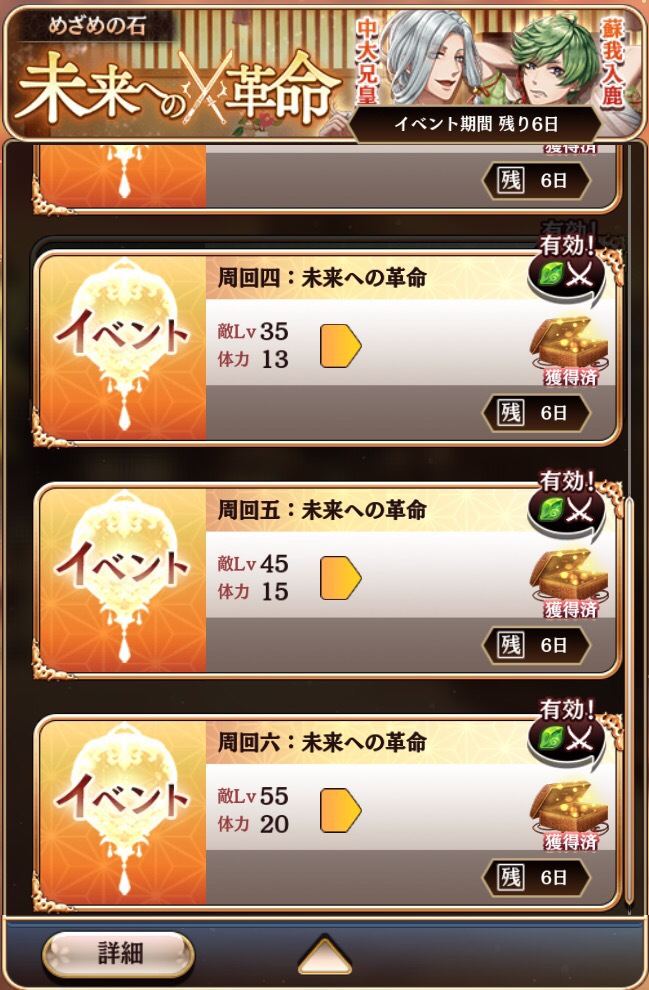Image resolution: width=649 pixels, height=990 pixels.
Task: Tap the イベント emblem of 周回四 stage
Action: pyautogui.click(x=123, y=347)
